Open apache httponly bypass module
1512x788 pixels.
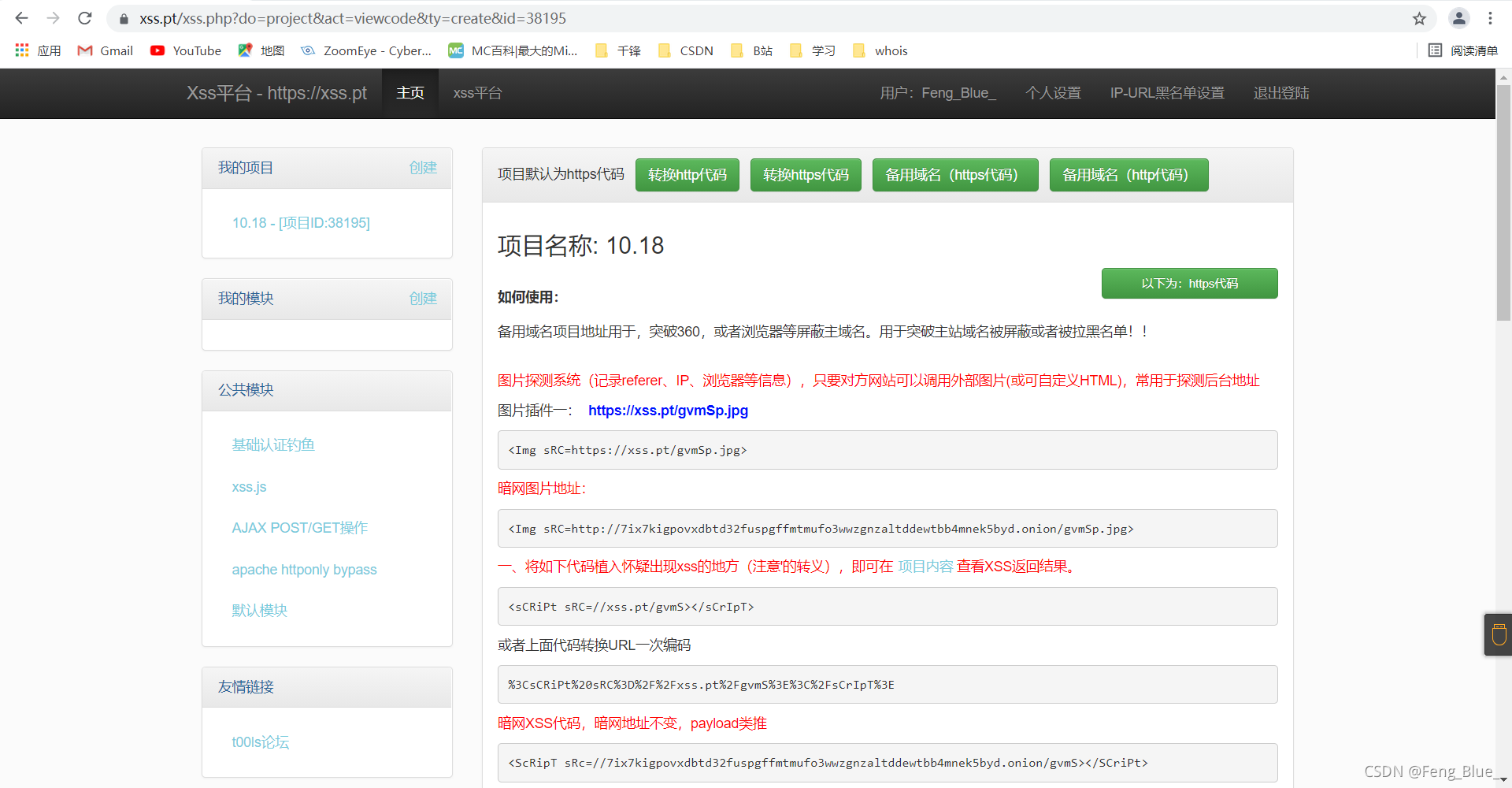304,570
